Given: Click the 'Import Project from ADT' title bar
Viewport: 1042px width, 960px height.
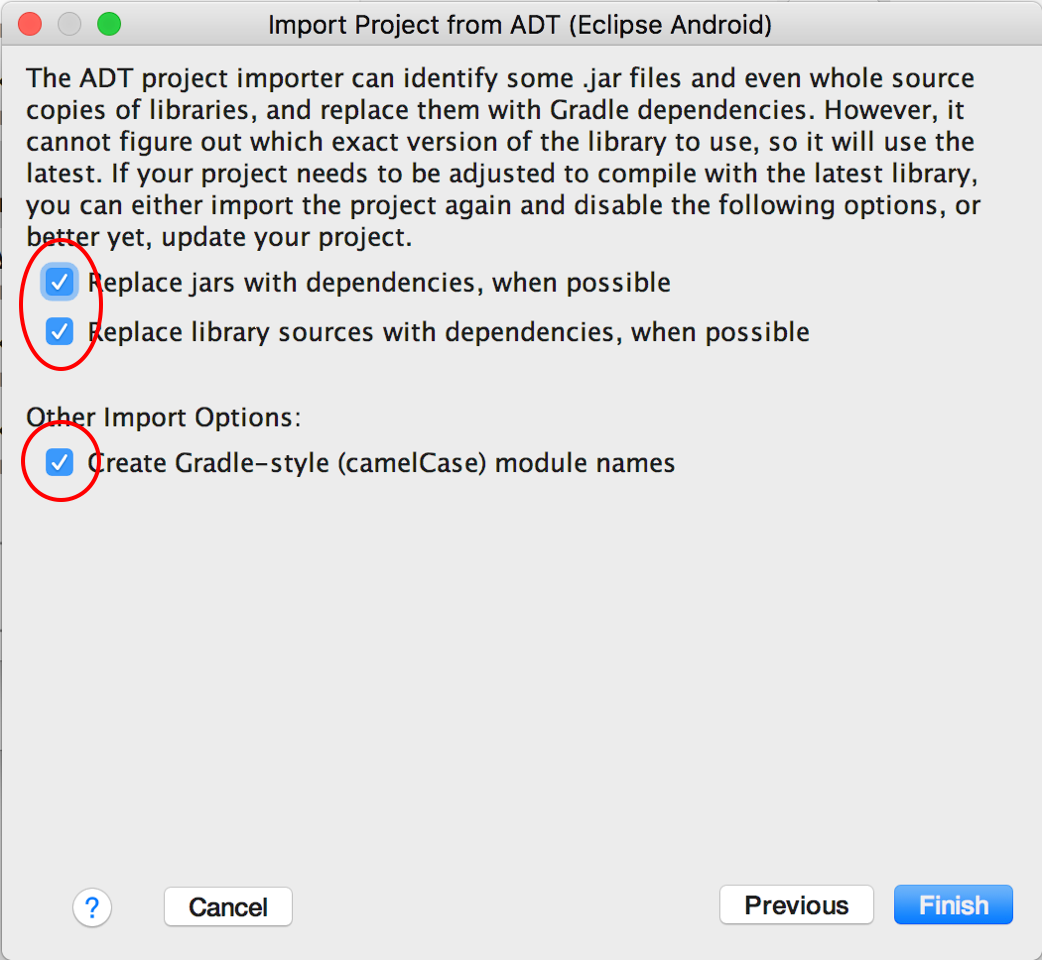Looking at the screenshot, I should [520, 25].
